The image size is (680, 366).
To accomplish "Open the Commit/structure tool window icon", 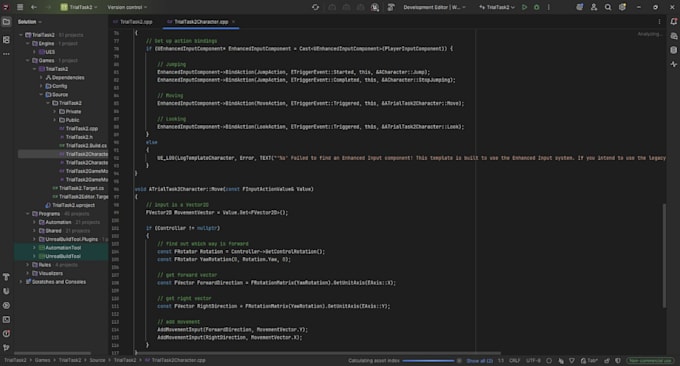I will [6, 39].
